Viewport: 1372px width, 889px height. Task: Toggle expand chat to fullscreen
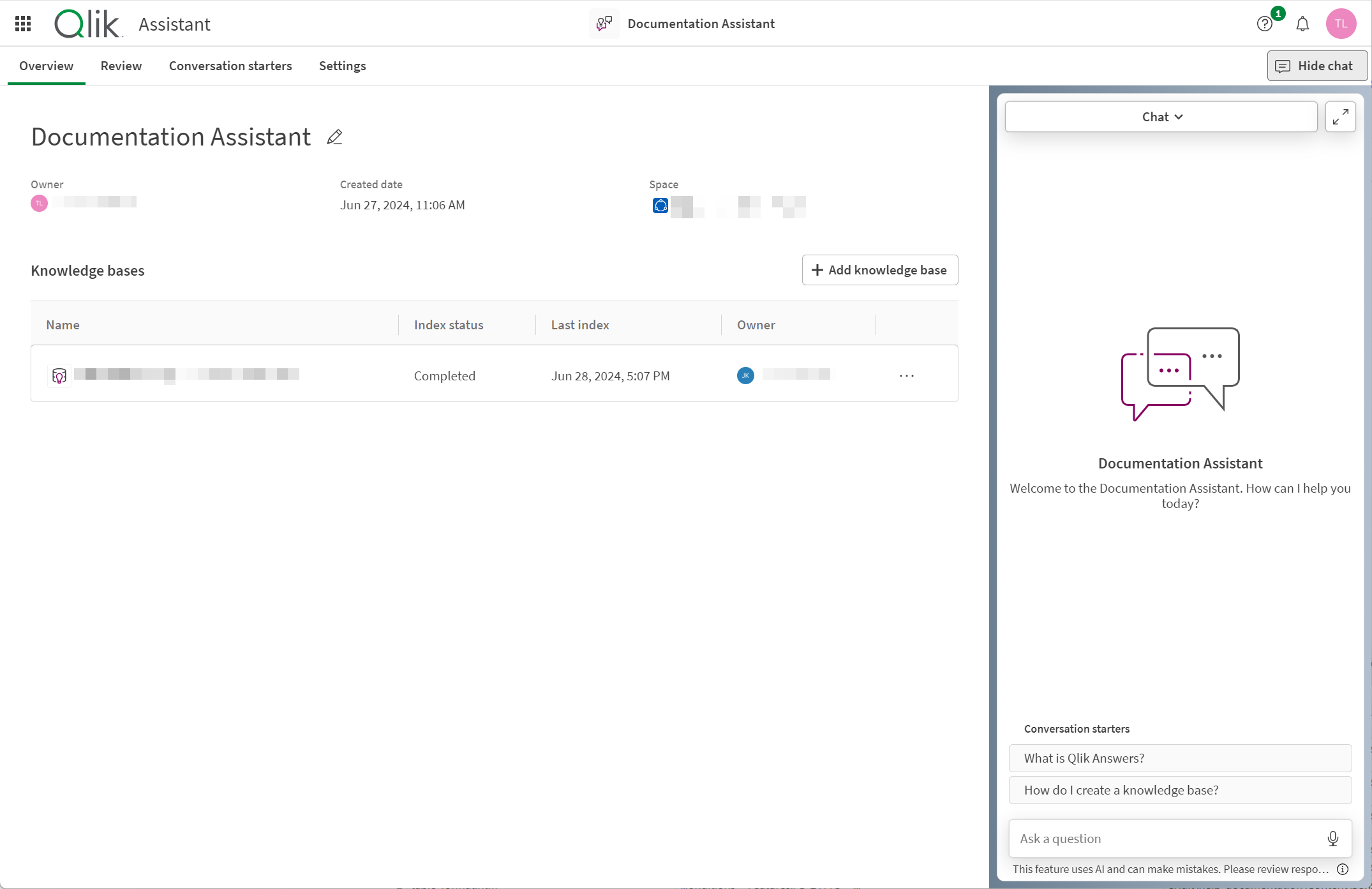pyautogui.click(x=1340, y=116)
